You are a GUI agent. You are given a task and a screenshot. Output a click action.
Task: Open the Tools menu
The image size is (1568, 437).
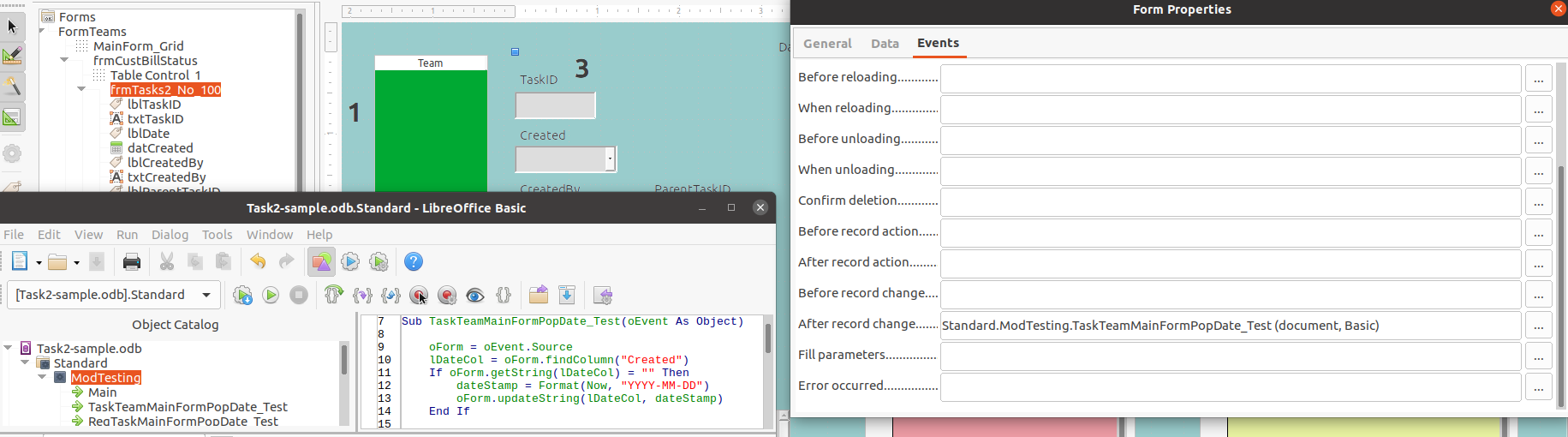pos(217,235)
